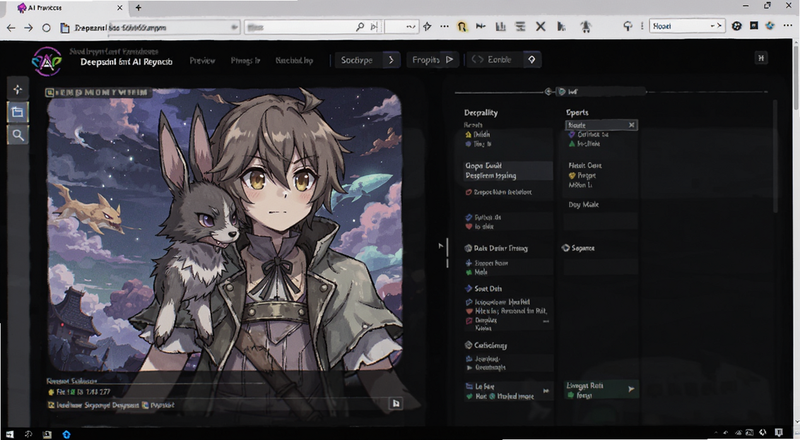Click the play arrow row under Cotsalonug

(x=485, y=368)
